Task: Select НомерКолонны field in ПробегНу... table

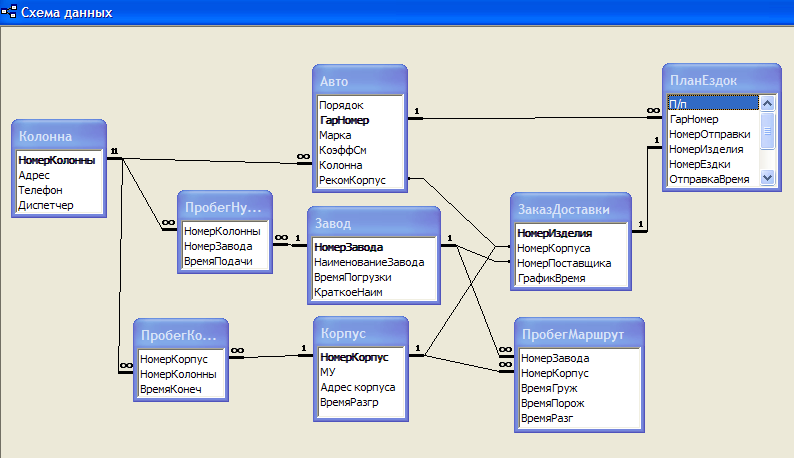Action: (225, 231)
